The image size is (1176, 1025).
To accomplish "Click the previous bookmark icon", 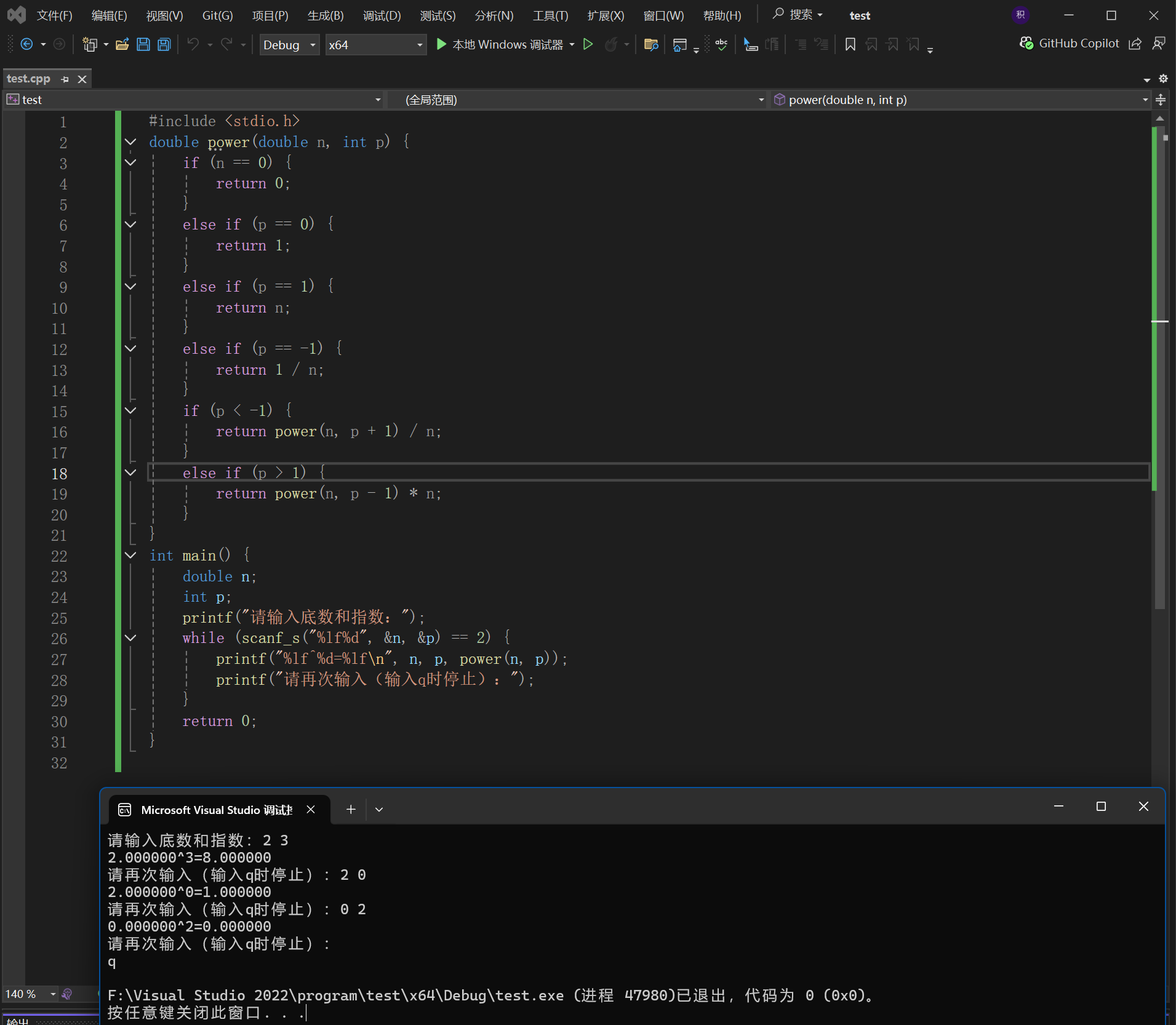I will tap(871, 44).
